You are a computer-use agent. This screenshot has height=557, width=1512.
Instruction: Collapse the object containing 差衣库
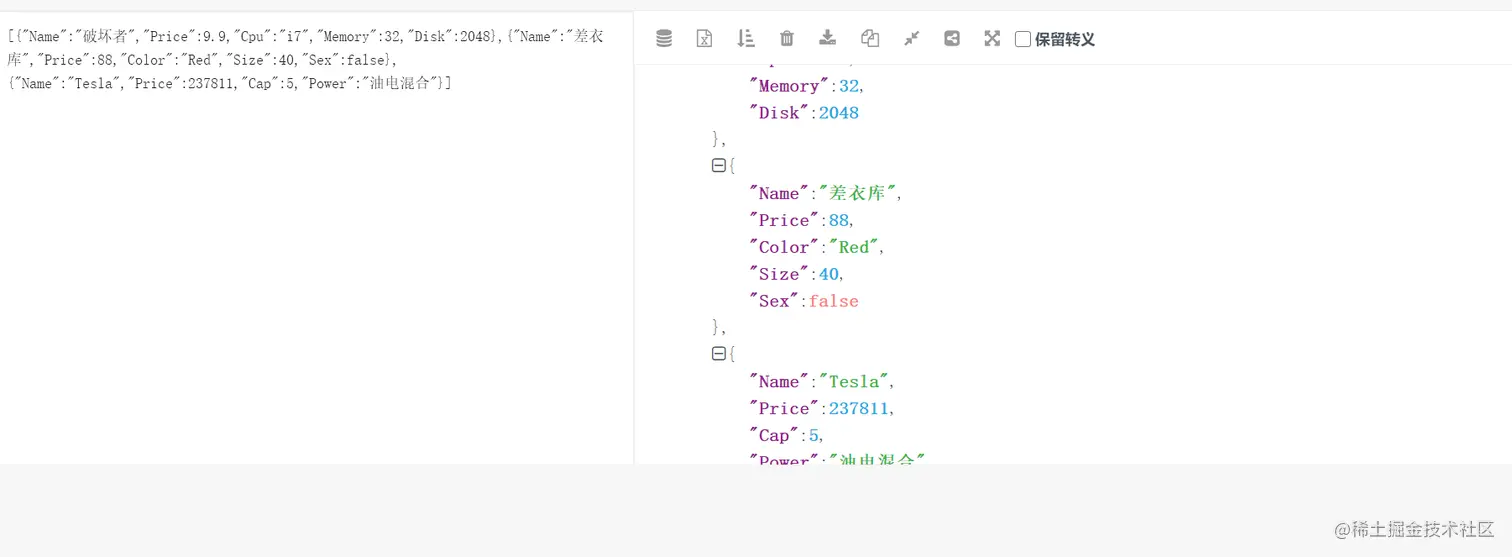pos(718,165)
